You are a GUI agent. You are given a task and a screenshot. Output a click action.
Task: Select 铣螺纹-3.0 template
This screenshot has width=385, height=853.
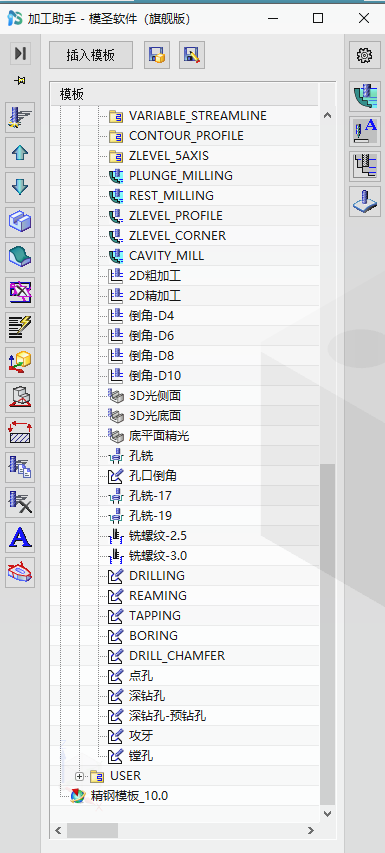point(158,556)
